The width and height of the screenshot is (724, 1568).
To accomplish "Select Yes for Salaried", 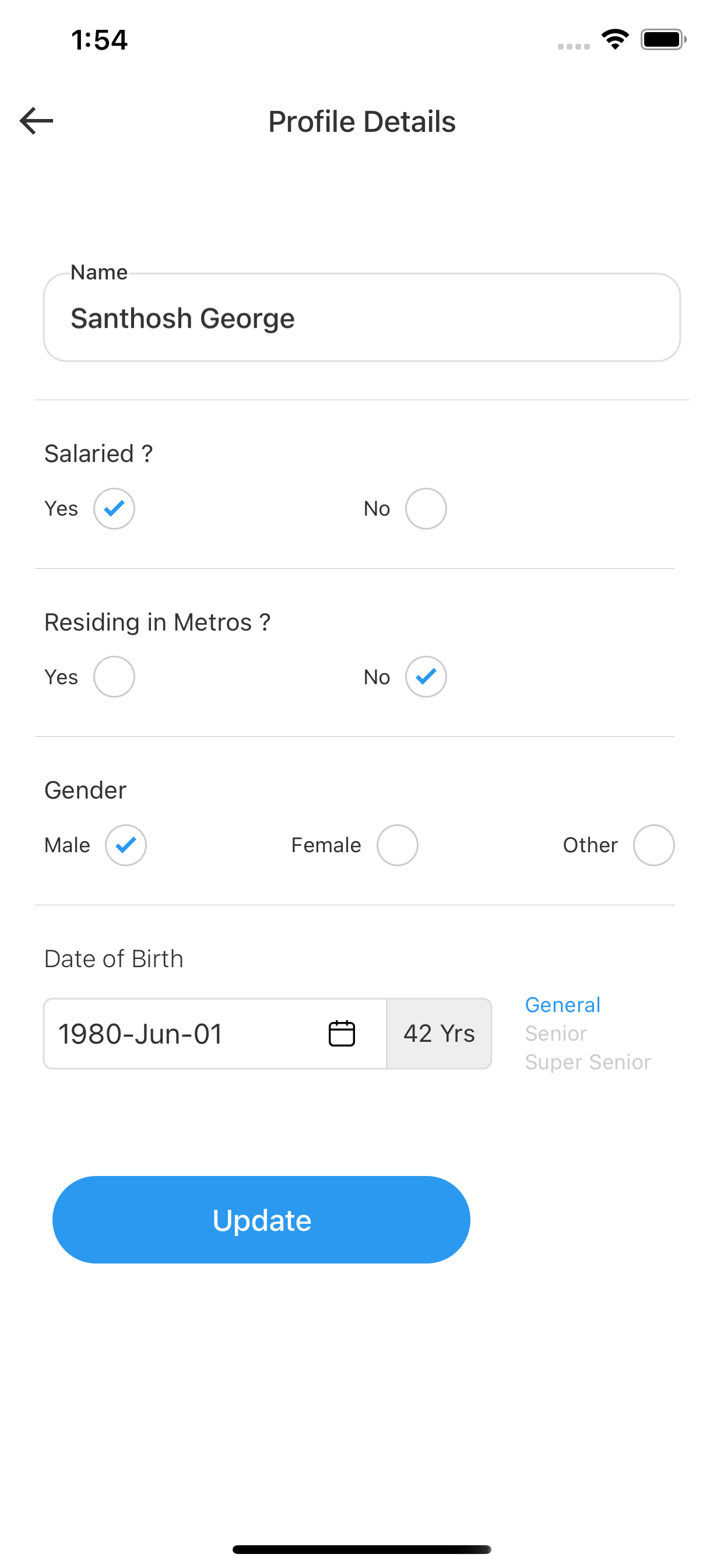I will [x=114, y=508].
